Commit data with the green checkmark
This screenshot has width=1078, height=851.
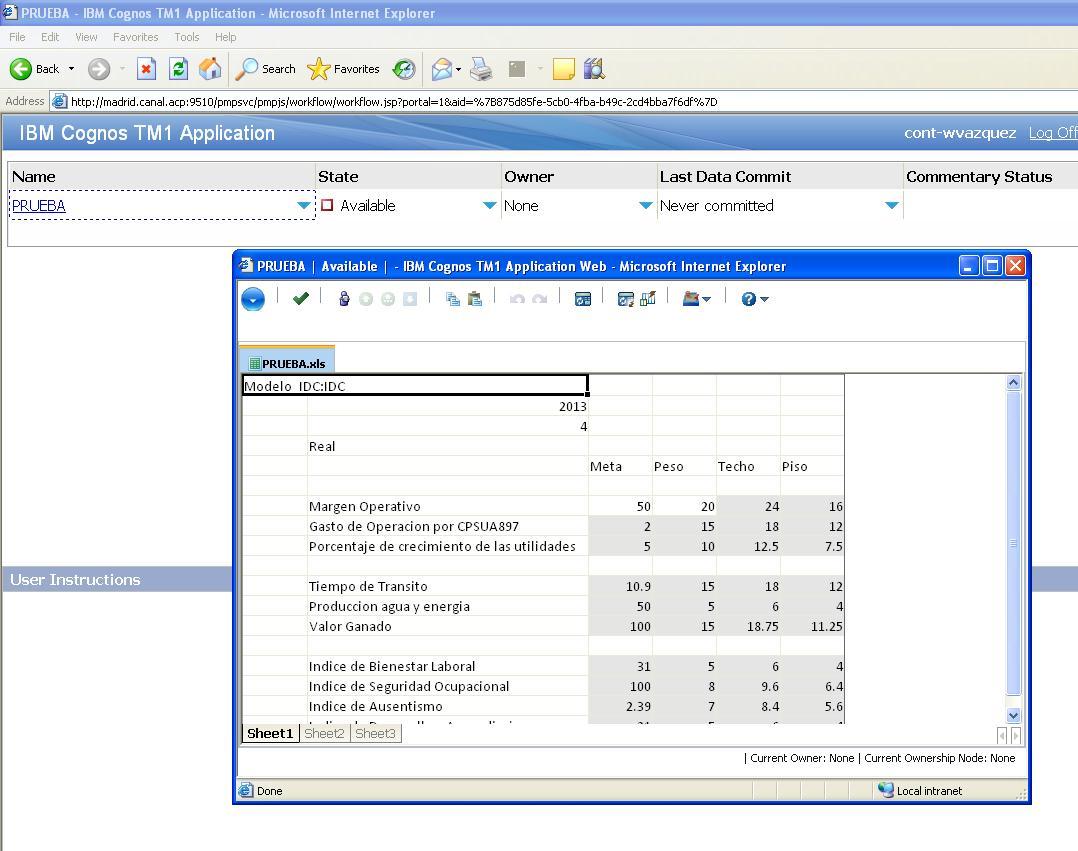pyautogui.click(x=300, y=298)
